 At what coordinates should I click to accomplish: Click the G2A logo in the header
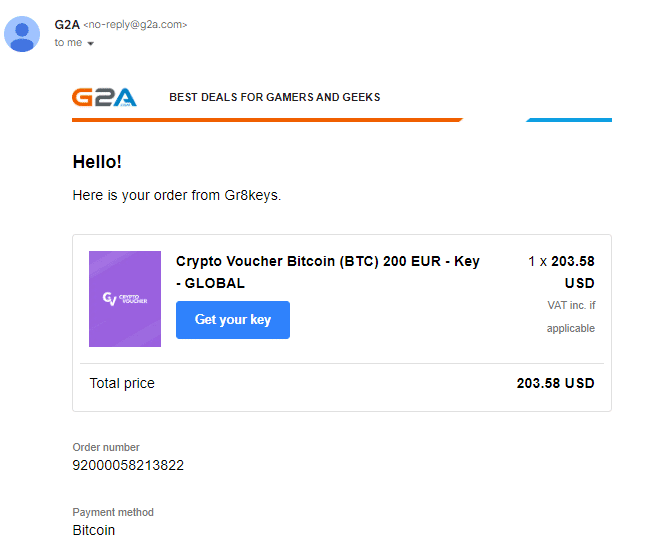(x=104, y=97)
